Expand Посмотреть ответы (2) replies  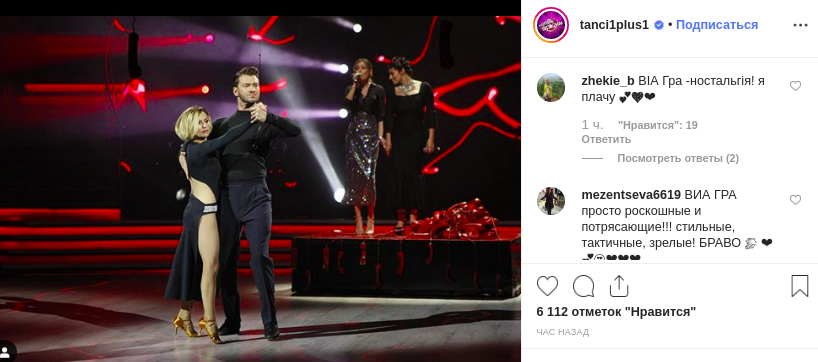[x=678, y=158]
